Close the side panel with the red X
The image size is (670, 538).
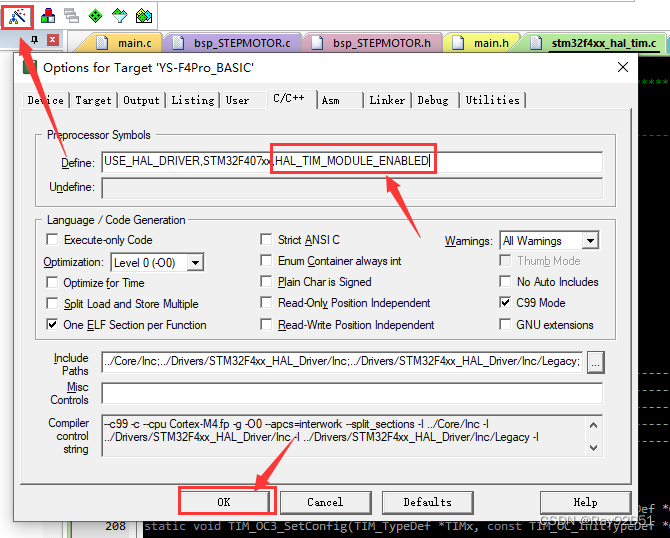click(x=53, y=40)
